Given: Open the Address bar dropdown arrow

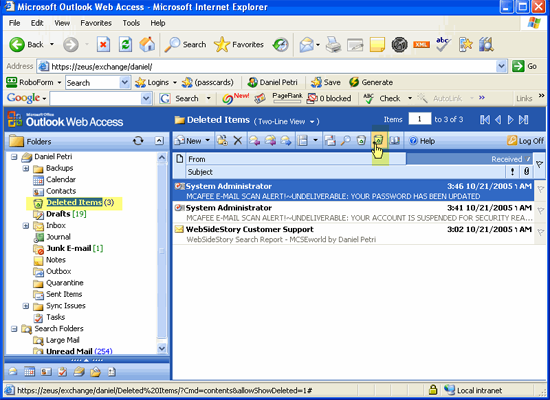Looking at the screenshot, I should 502,66.
